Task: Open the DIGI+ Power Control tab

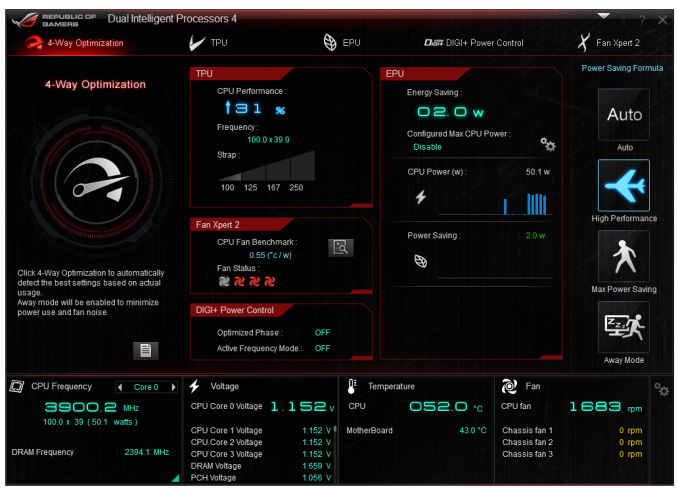Action: pyautogui.click(x=473, y=43)
